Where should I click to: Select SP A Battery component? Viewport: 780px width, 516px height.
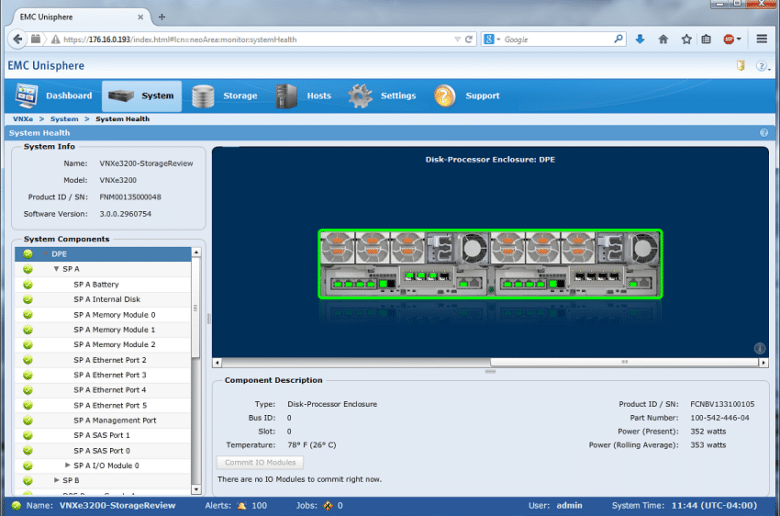point(103,284)
